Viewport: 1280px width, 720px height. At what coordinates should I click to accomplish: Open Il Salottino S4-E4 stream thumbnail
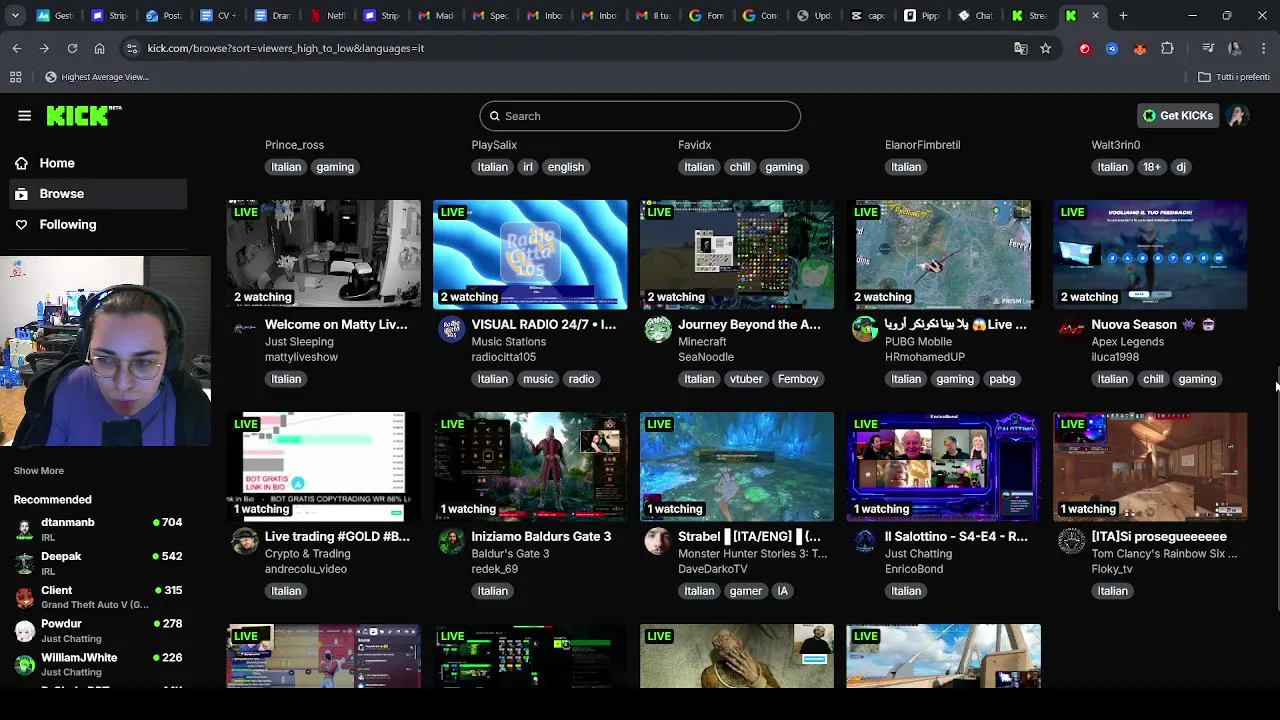pos(944,467)
